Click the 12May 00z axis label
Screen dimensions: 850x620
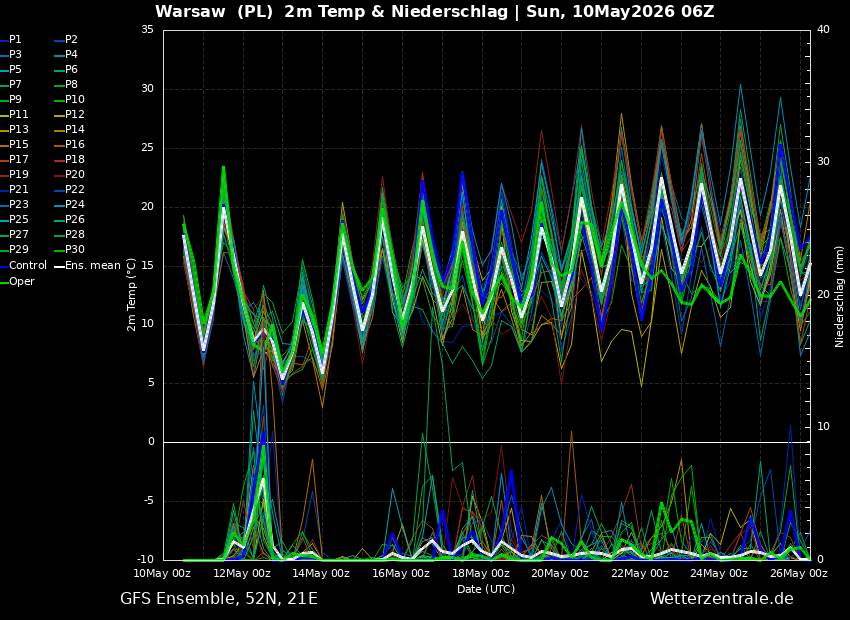pyautogui.click(x=243, y=573)
